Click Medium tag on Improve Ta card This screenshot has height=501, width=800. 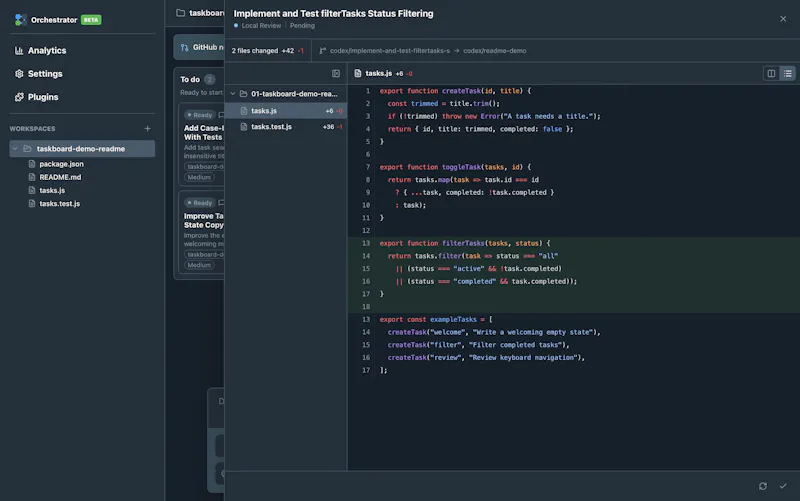(199, 265)
